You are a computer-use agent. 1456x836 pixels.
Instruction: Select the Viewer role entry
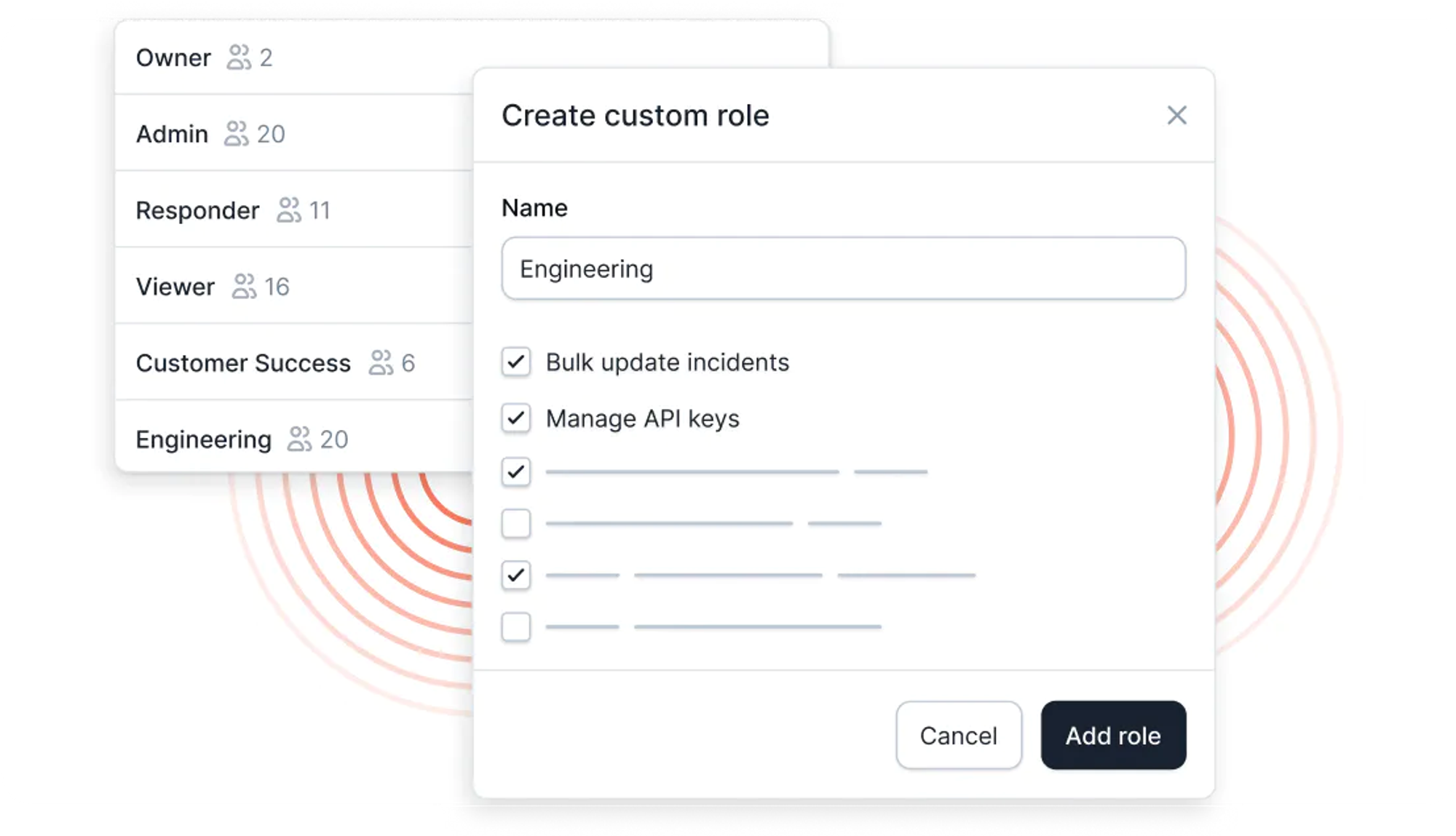tap(175, 287)
